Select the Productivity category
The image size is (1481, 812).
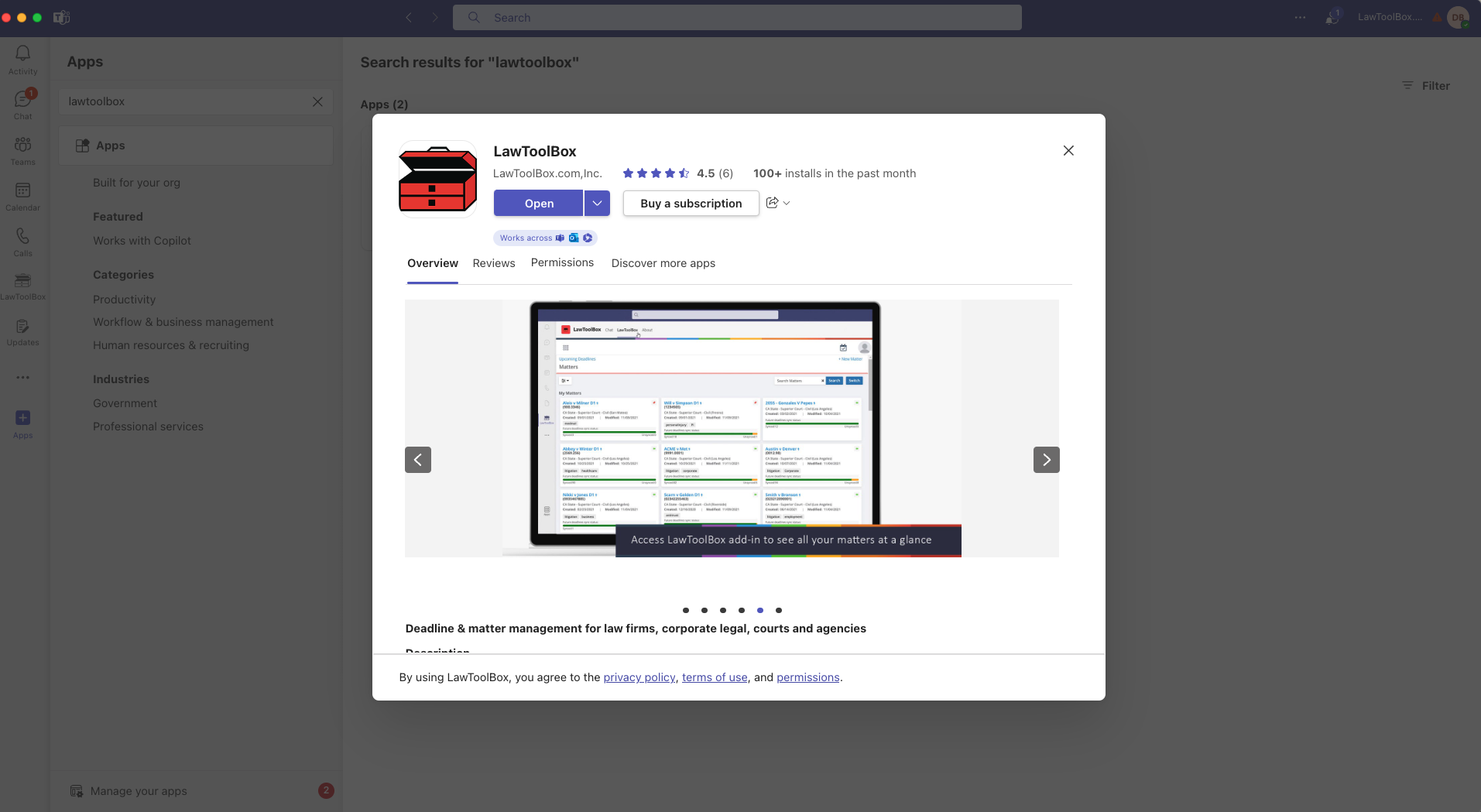(x=124, y=300)
